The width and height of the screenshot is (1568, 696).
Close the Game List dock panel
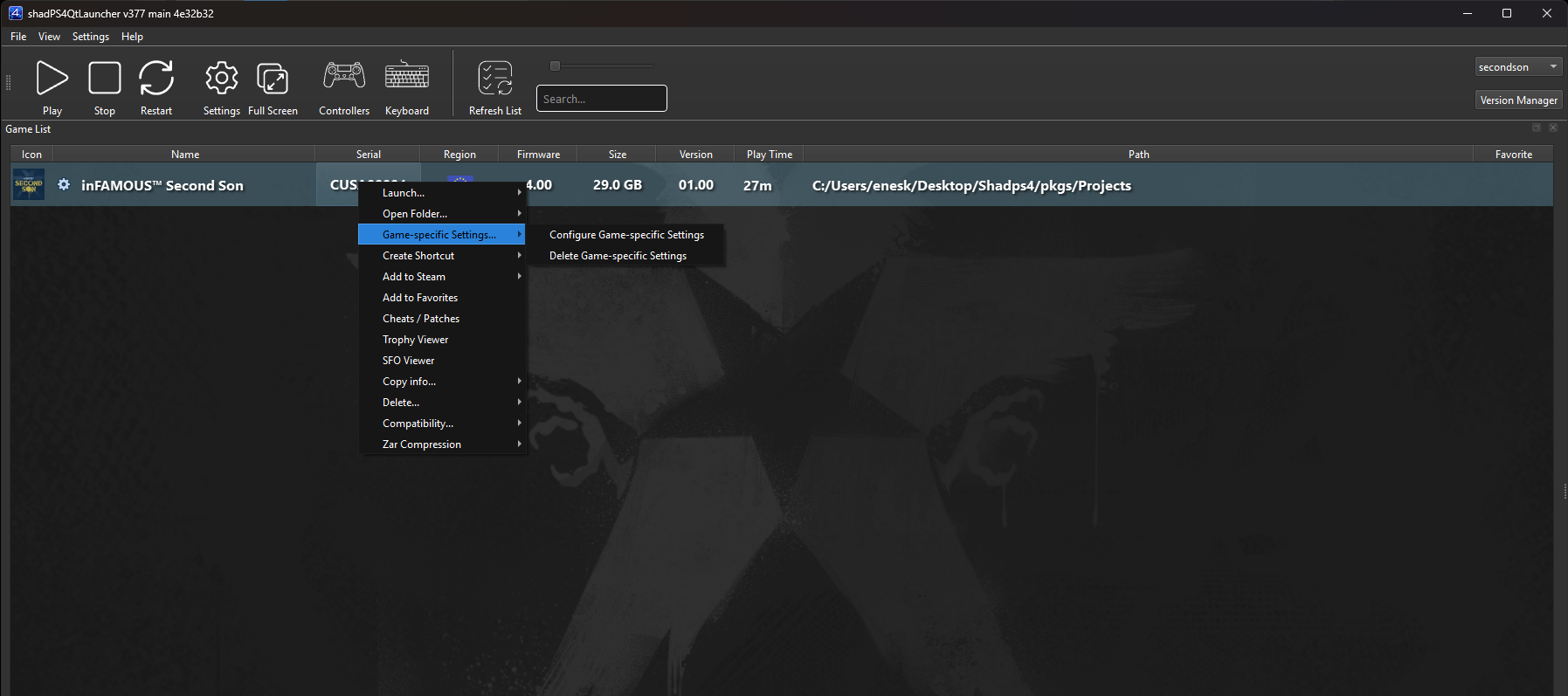1553,128
